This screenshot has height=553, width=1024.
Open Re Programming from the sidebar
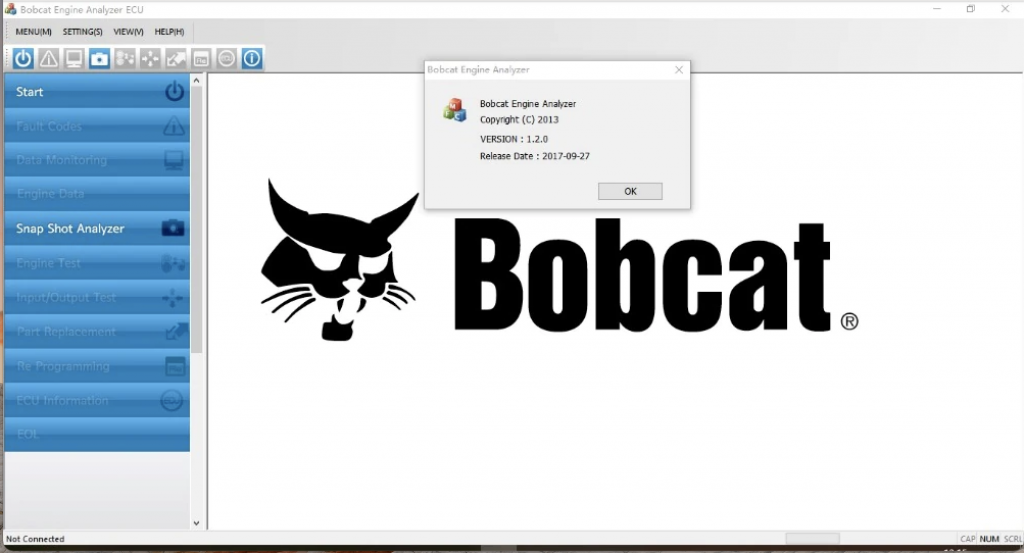click(x=97, y=366)
